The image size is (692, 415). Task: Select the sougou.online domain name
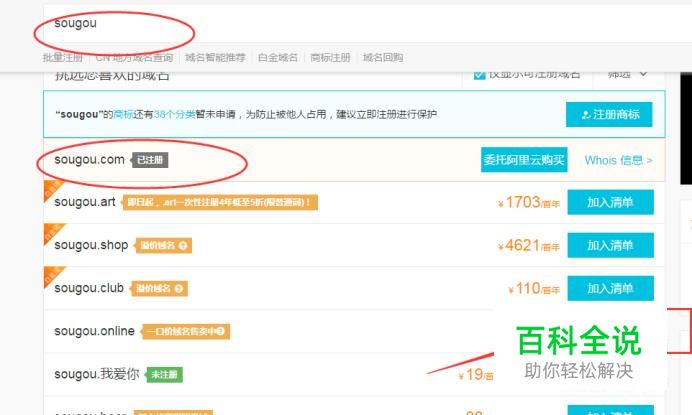(94, 331)
